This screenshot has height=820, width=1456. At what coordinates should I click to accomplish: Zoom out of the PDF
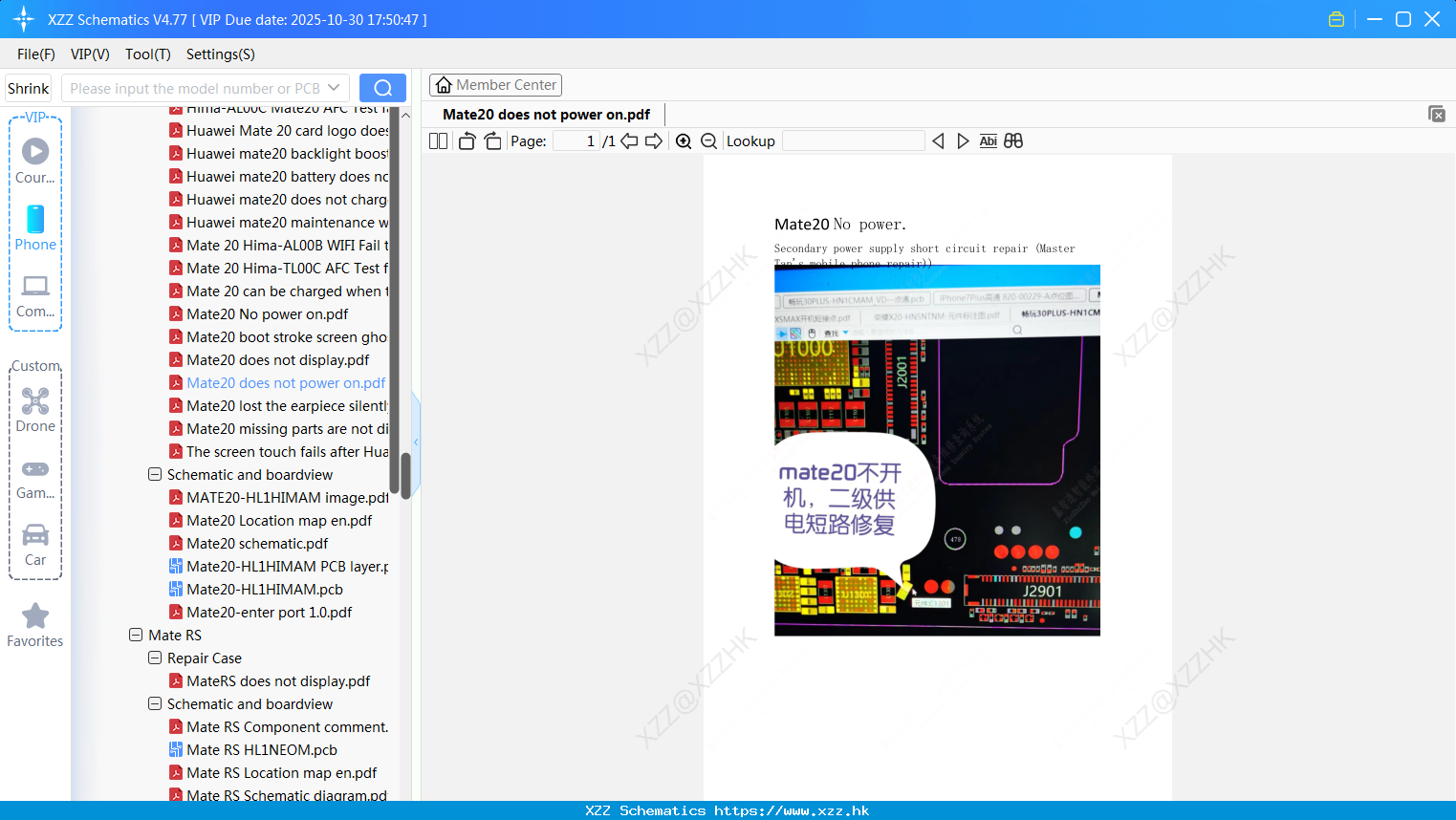click(708, 141)
